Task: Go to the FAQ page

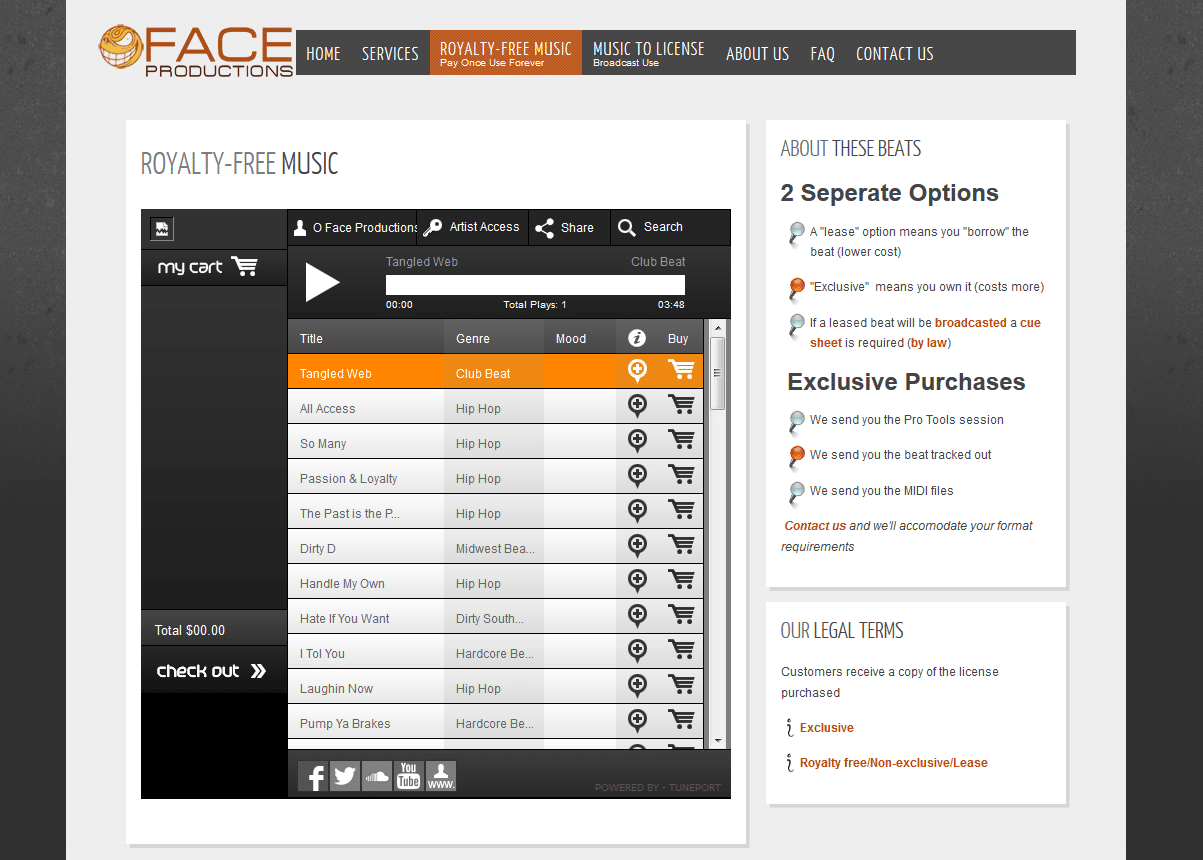Action: 822,54
